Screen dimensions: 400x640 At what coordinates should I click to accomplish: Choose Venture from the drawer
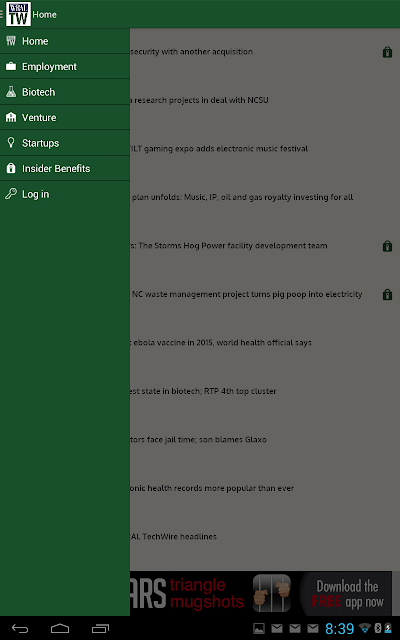(x=65, y=117)
